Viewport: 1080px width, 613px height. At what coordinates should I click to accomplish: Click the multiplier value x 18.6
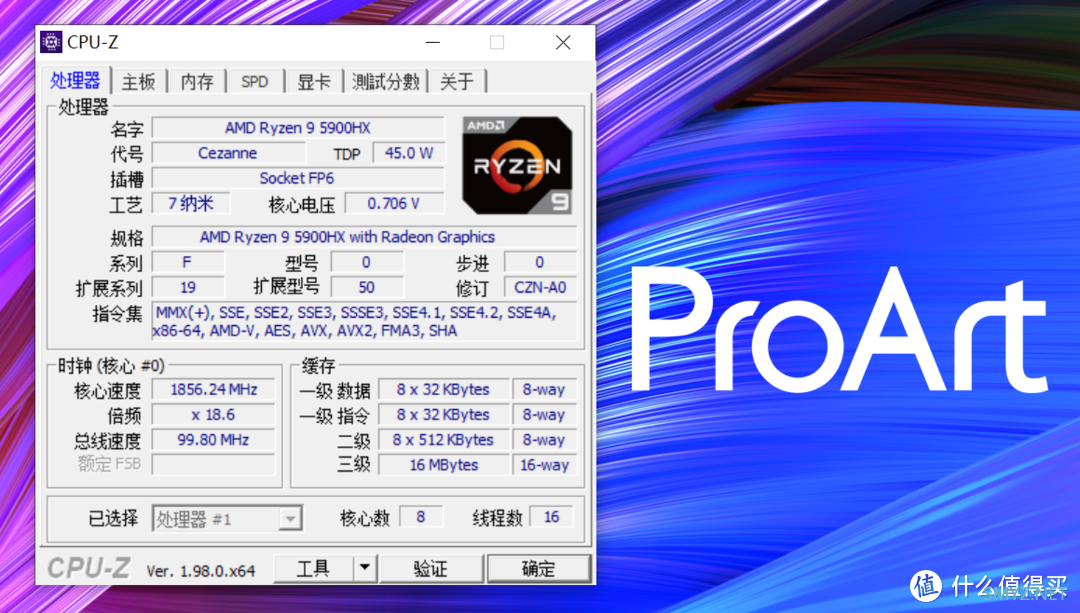[214, 415]
